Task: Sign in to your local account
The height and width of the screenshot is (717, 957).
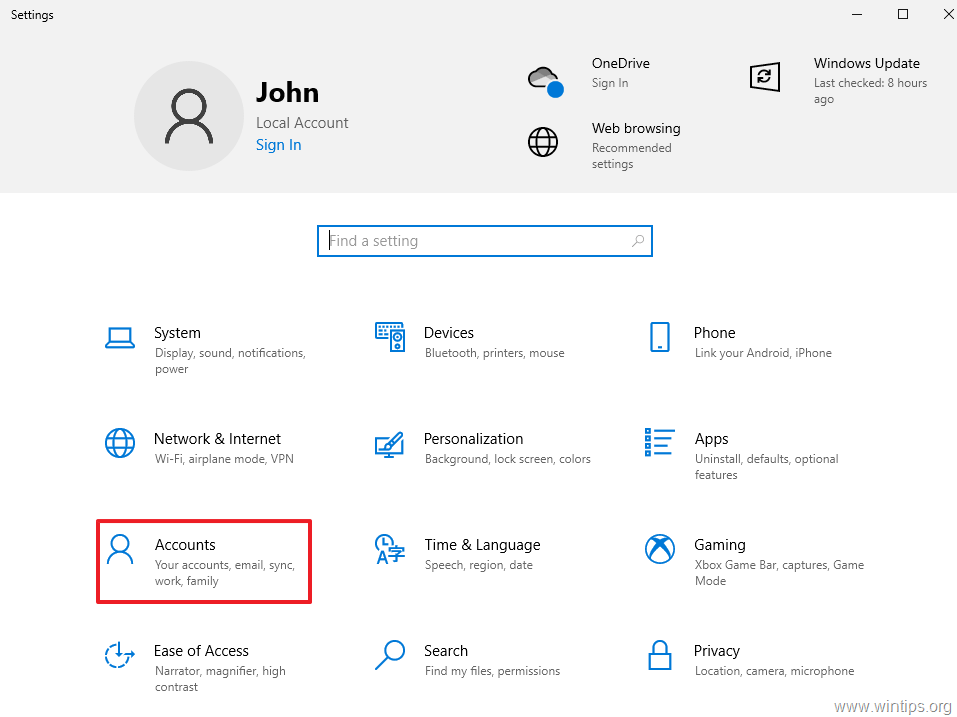Action: click(x=278, y=144)
